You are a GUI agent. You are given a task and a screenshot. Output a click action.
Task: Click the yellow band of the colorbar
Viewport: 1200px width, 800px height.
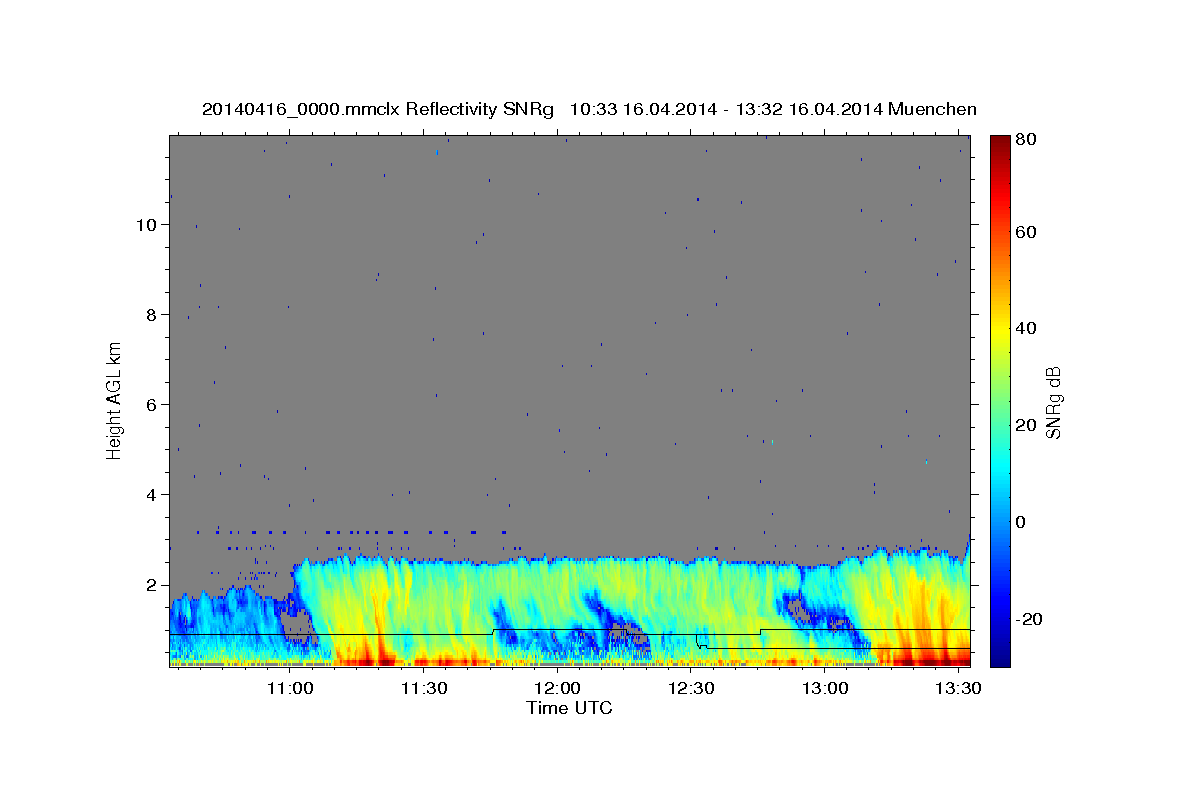pyautogui.click(x=999, y=328)
